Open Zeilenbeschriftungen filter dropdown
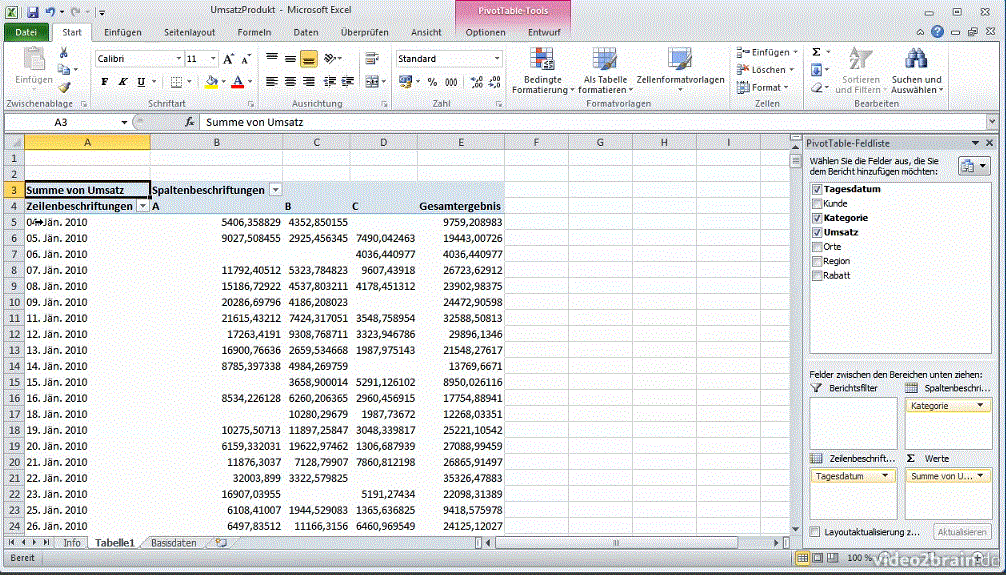The image size is (1006, 575). (x=144, y=206)
